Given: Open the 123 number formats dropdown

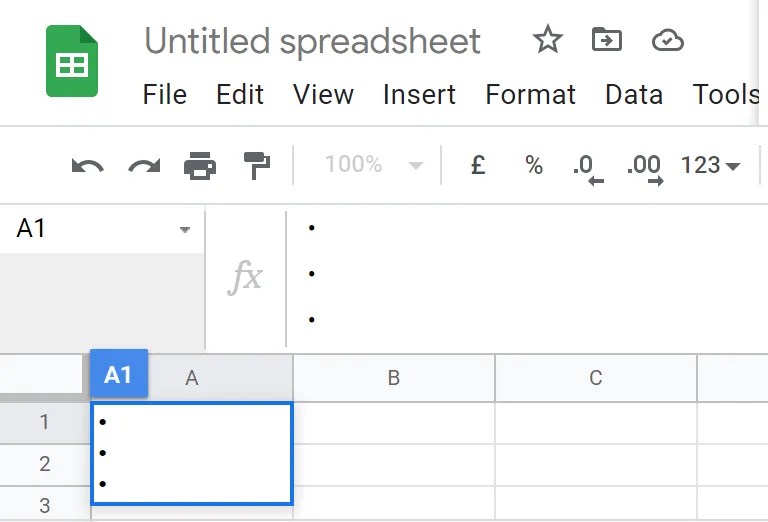Looking at the screenshot, I should point(710,166).
